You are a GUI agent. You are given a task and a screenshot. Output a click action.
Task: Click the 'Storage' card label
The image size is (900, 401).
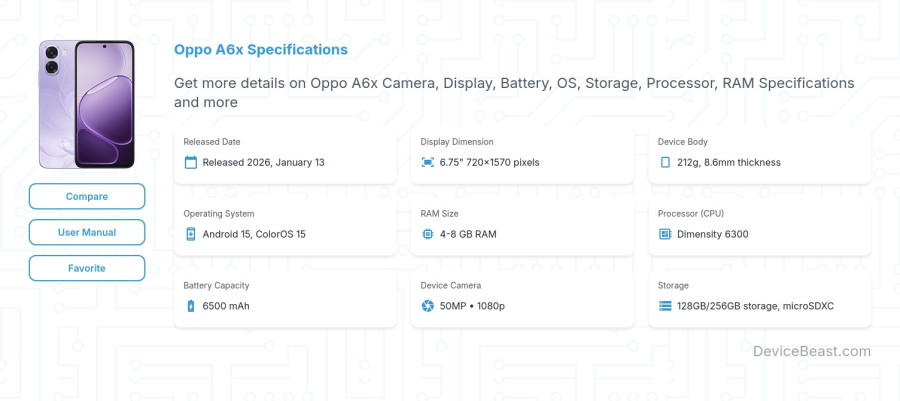pyautogui.click(x=673, y=285)
